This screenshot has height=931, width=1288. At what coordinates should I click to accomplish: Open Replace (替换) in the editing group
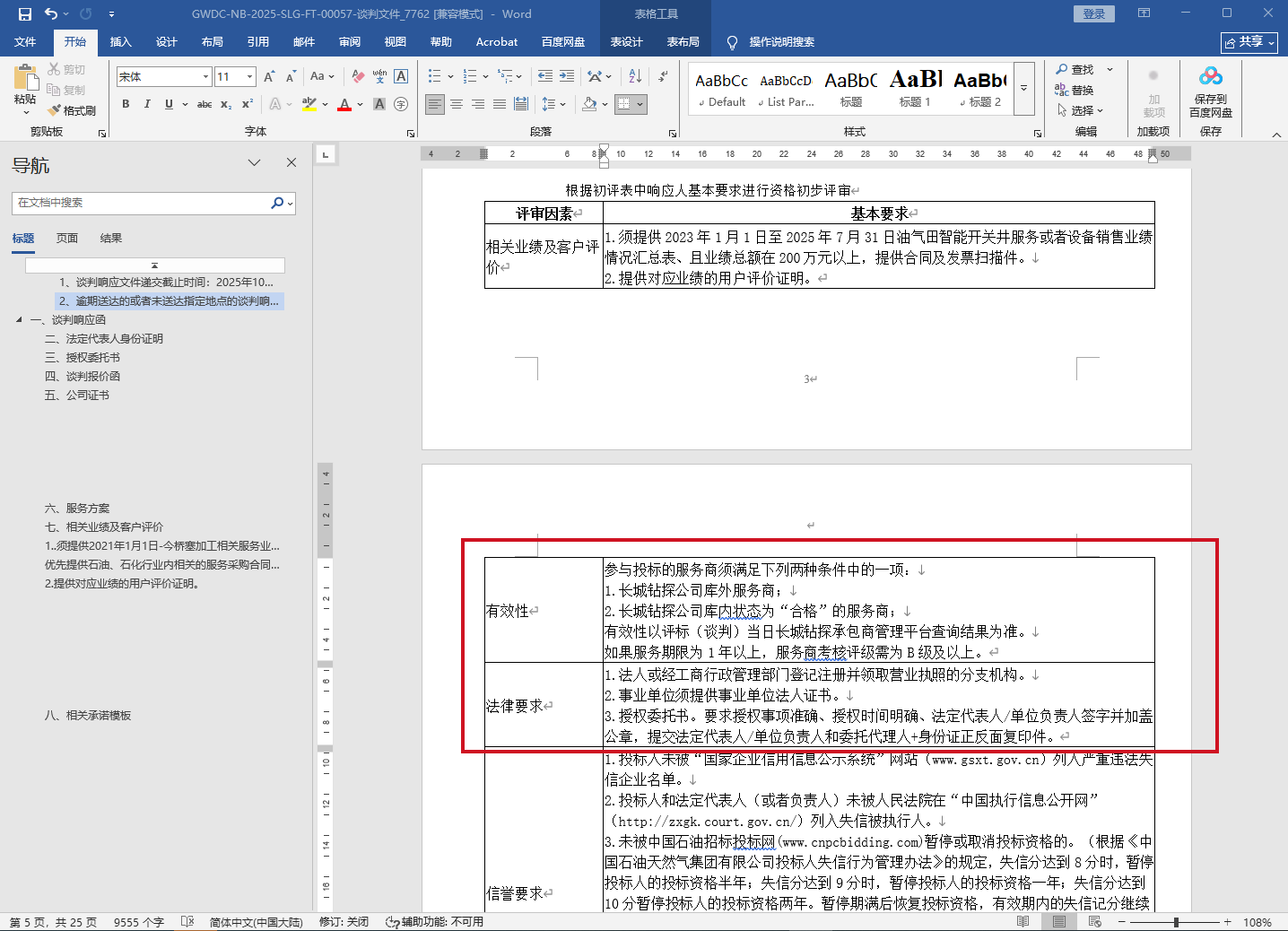[x=1075, y=90]
